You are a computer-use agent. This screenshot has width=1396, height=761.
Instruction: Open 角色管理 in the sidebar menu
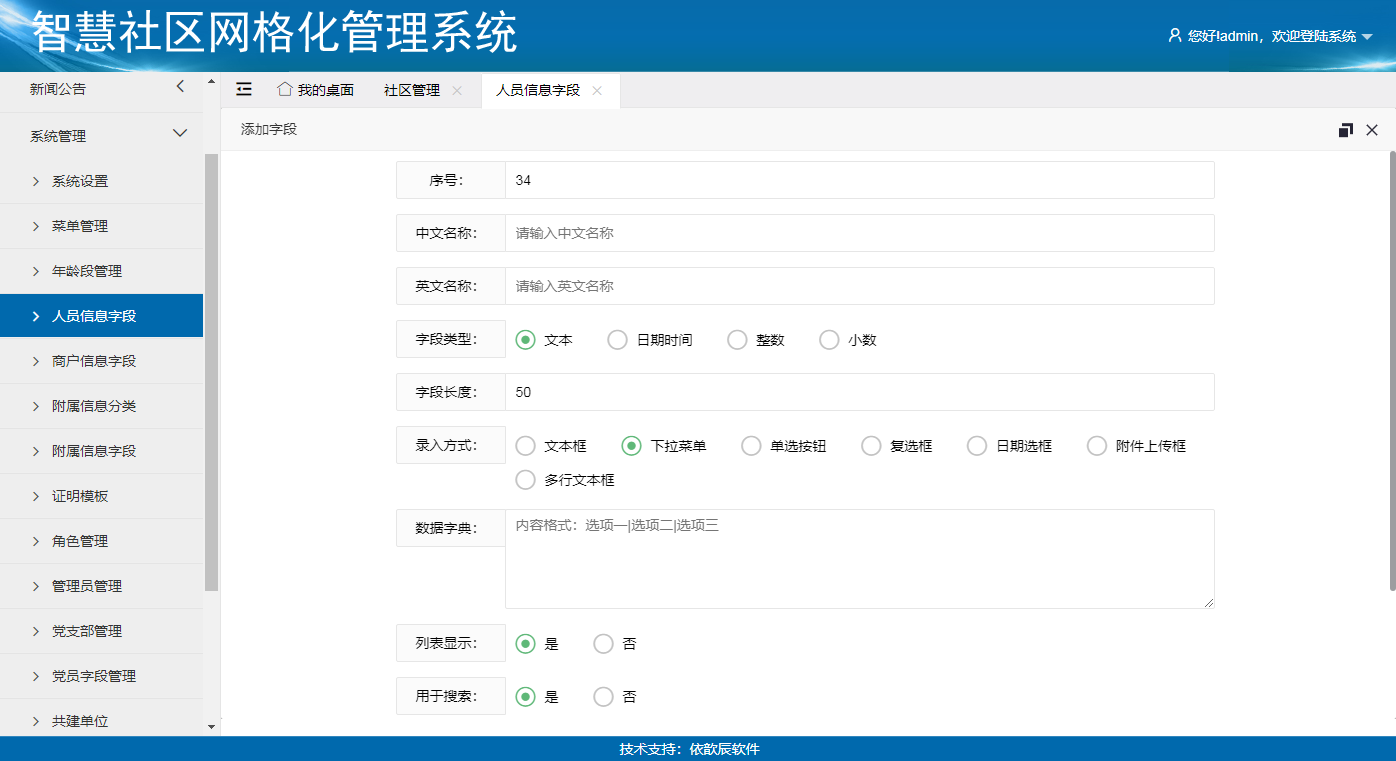tap(80, 541)
